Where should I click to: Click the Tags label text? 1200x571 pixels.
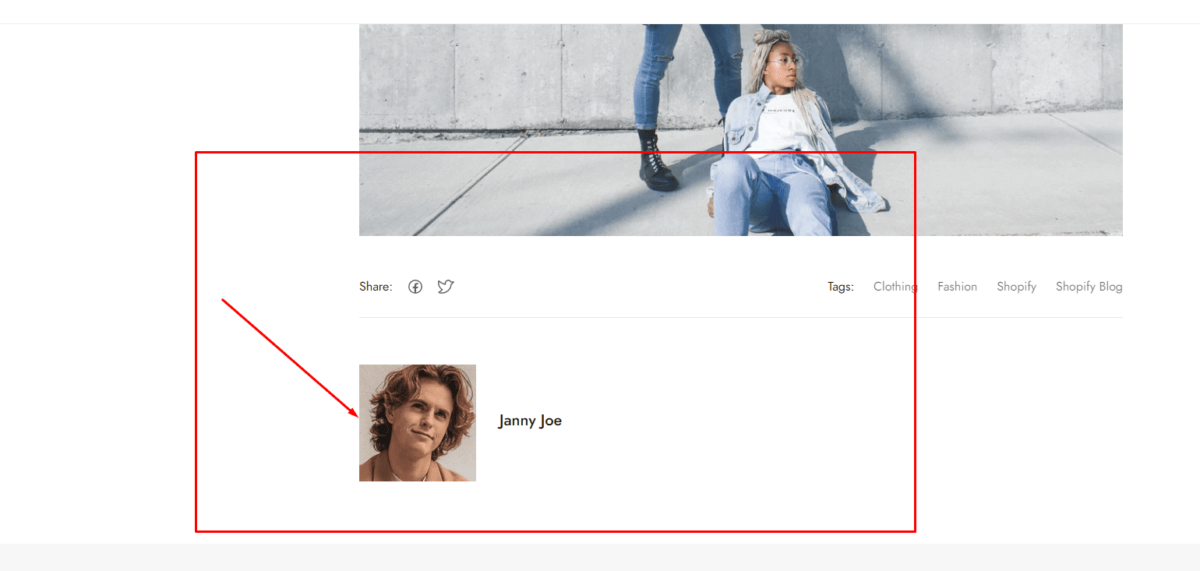pyautogui.click(x=840, y=287)
